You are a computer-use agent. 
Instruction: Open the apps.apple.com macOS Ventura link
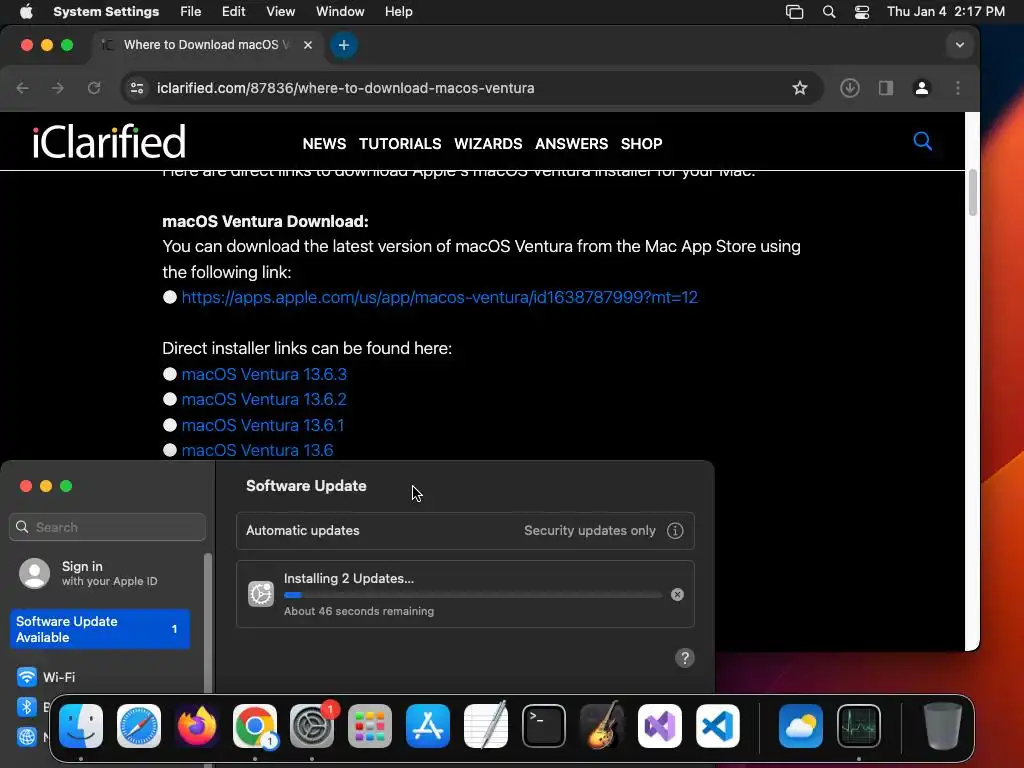(440, 297)
